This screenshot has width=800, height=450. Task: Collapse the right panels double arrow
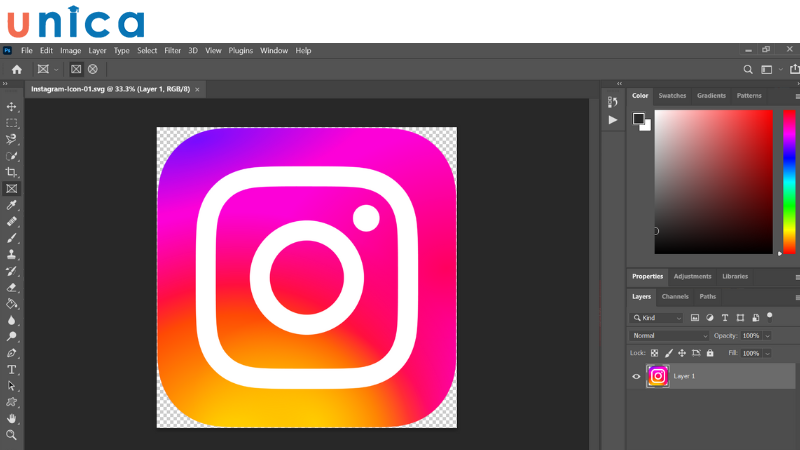click(x=619, y=84)
